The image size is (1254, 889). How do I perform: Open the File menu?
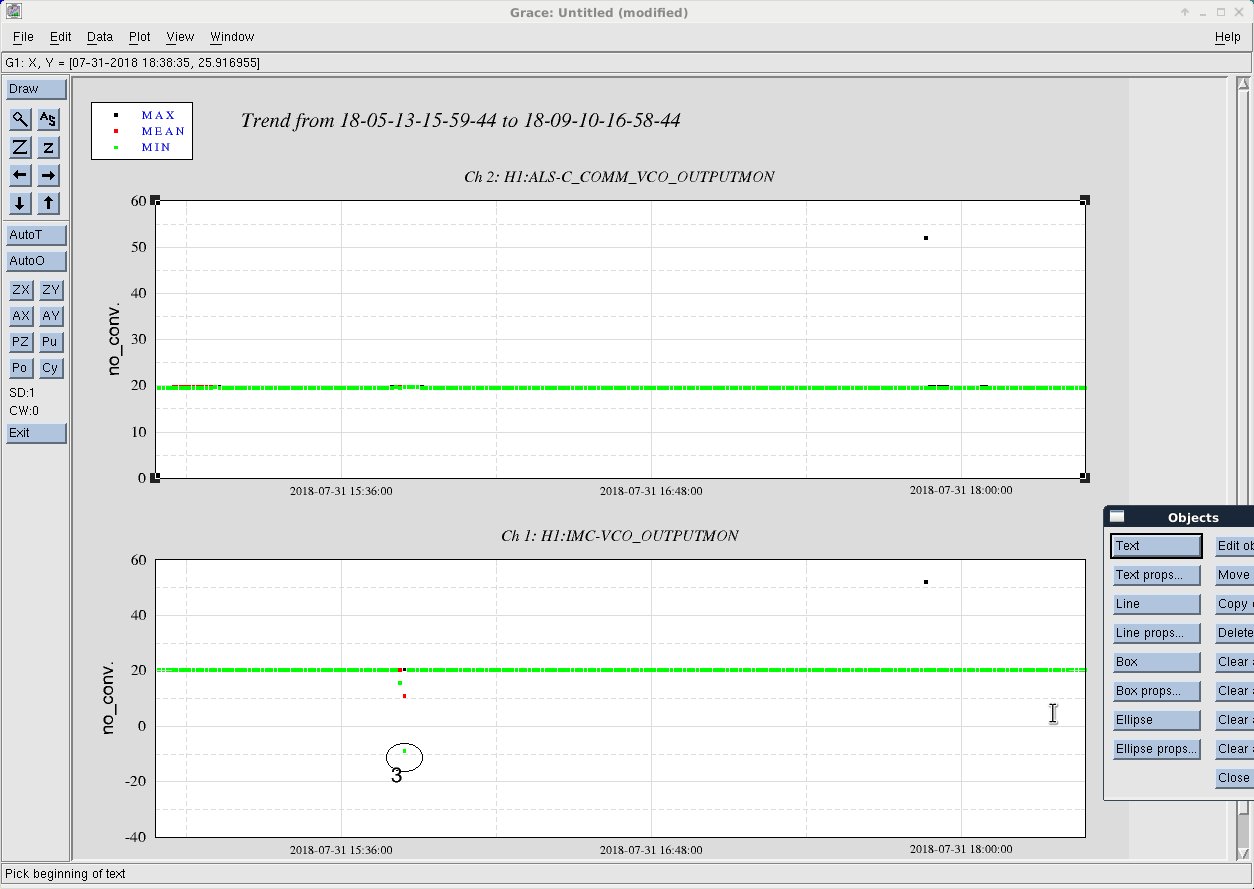(23, 37)
